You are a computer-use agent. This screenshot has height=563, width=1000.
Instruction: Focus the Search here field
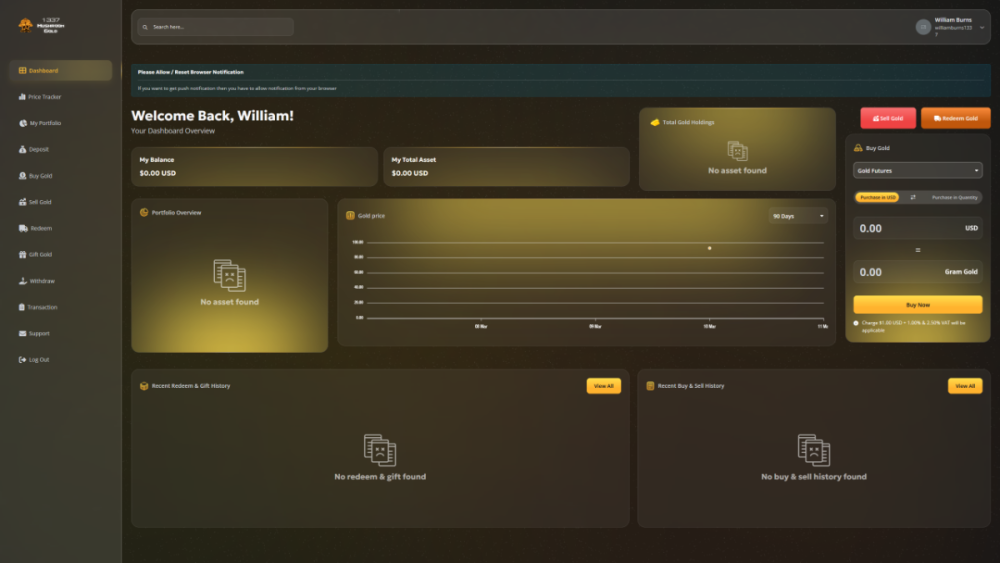pyautogui.click(x=216, y=27)
